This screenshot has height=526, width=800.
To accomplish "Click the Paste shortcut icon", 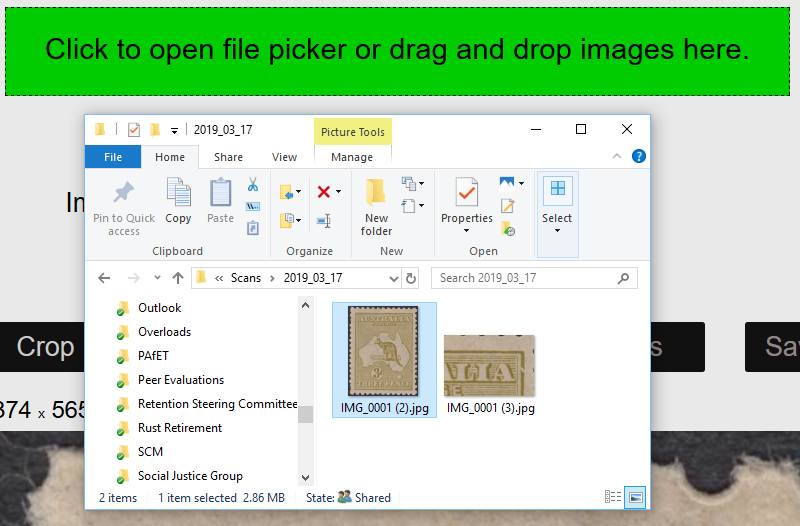I will click(x=253, y=228).
